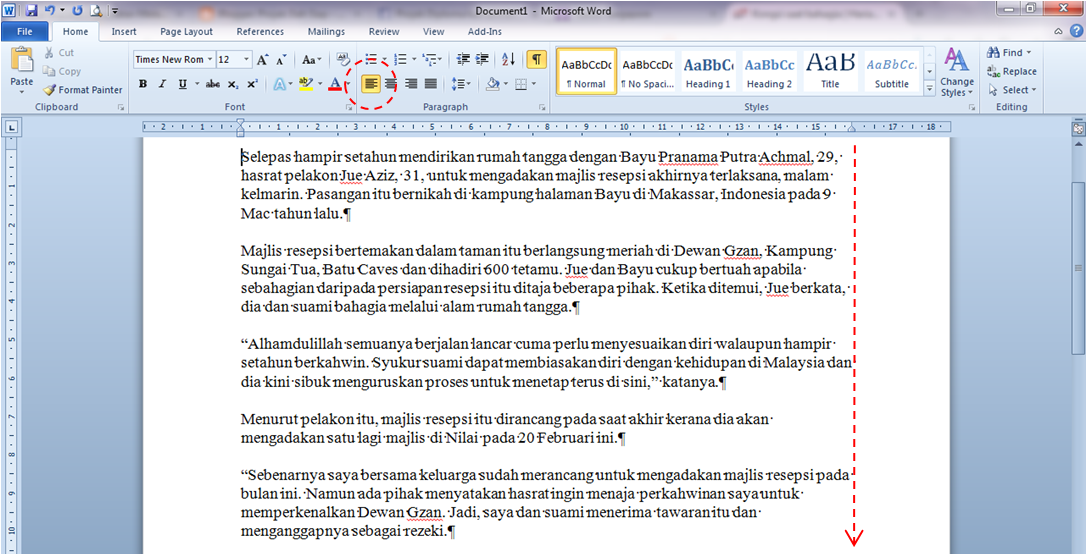Decrease the paragraph indent
Screen dimensions: 1086x554
(463, 60)
